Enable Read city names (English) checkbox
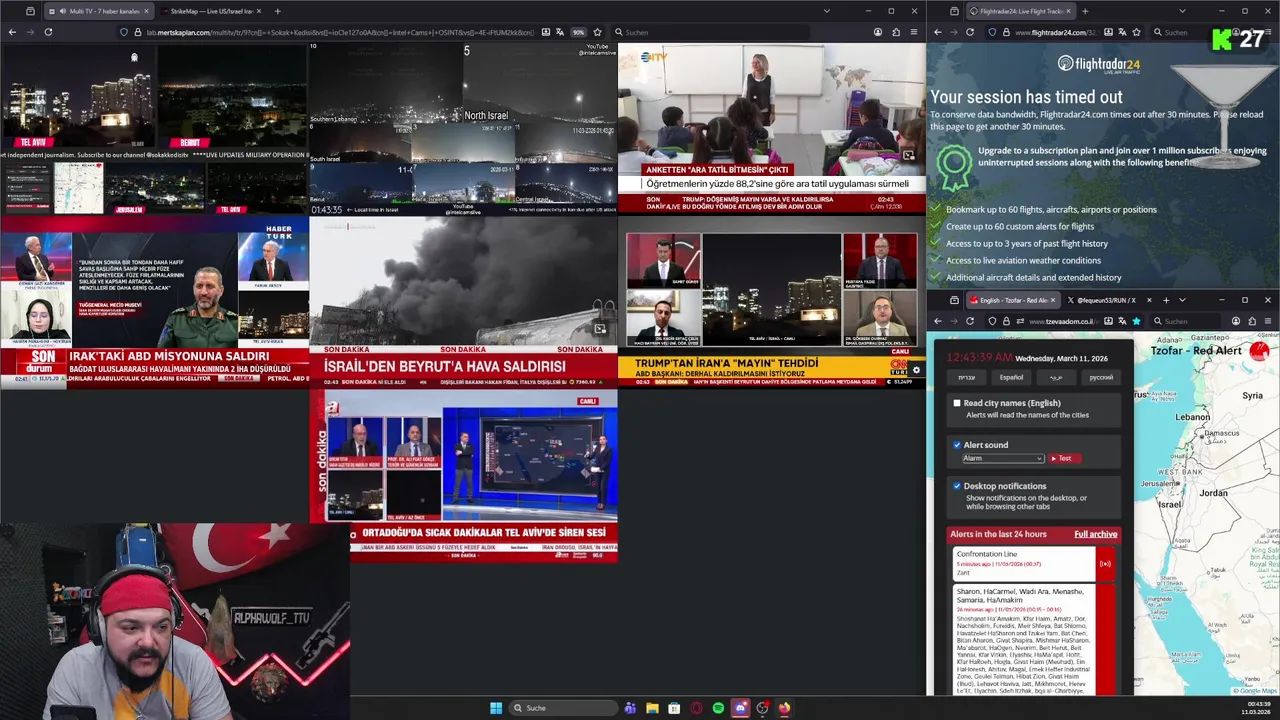Image resolution: width=1280 pixels, height=720 pixels. 957,403
